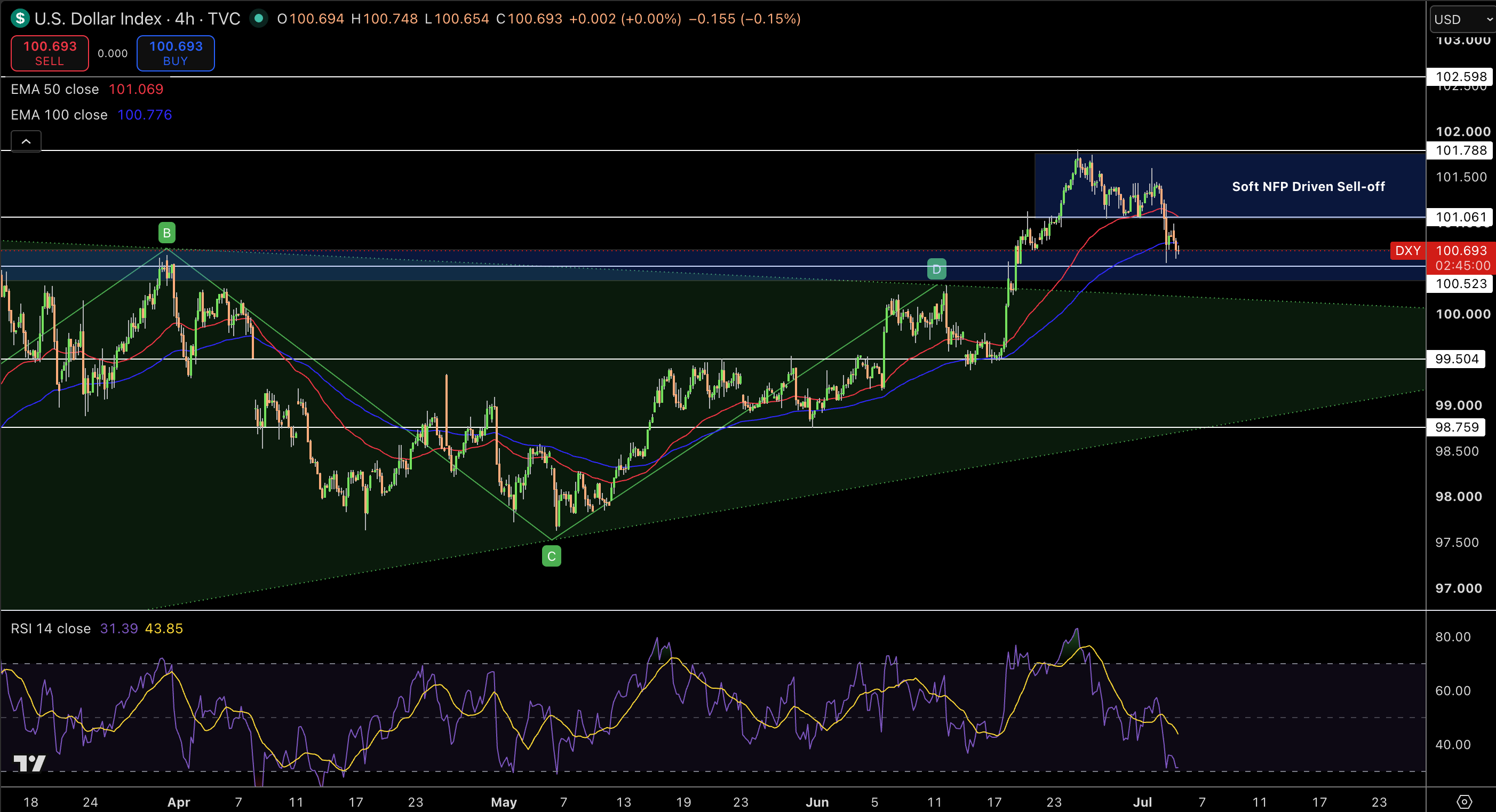Click the Soft NFP Driven Sell-off annotation

1308,186
